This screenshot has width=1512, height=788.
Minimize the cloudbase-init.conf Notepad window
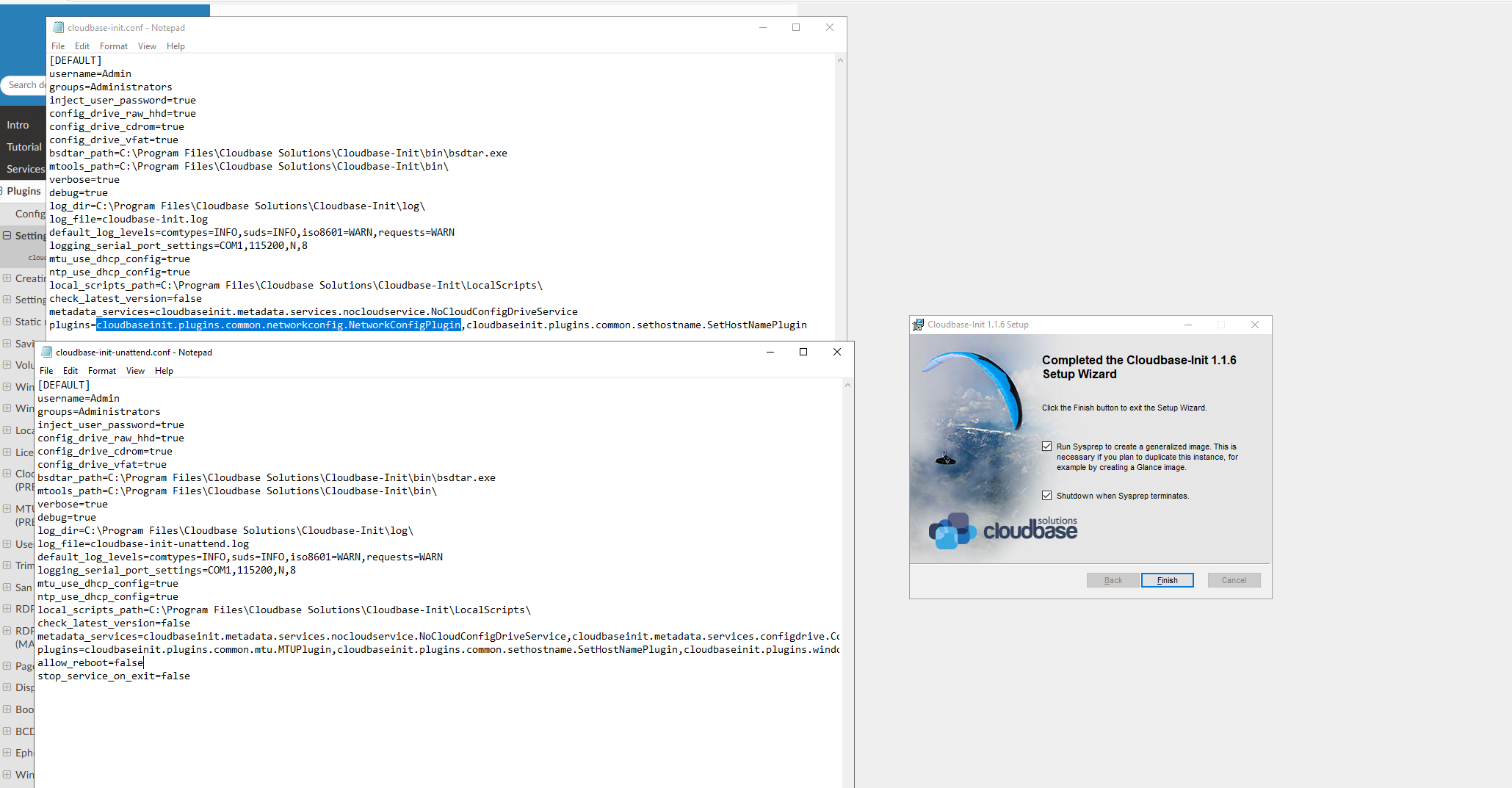763,28
